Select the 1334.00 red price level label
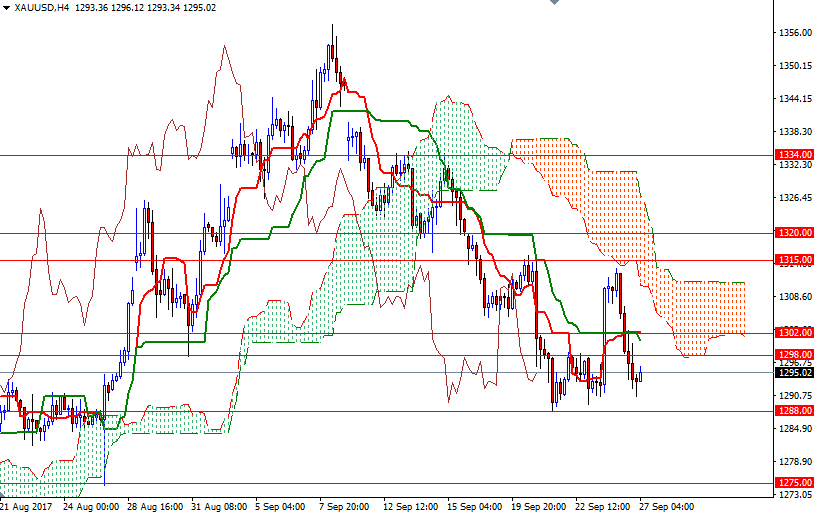814x514 pixels. [x=793, y=155]
